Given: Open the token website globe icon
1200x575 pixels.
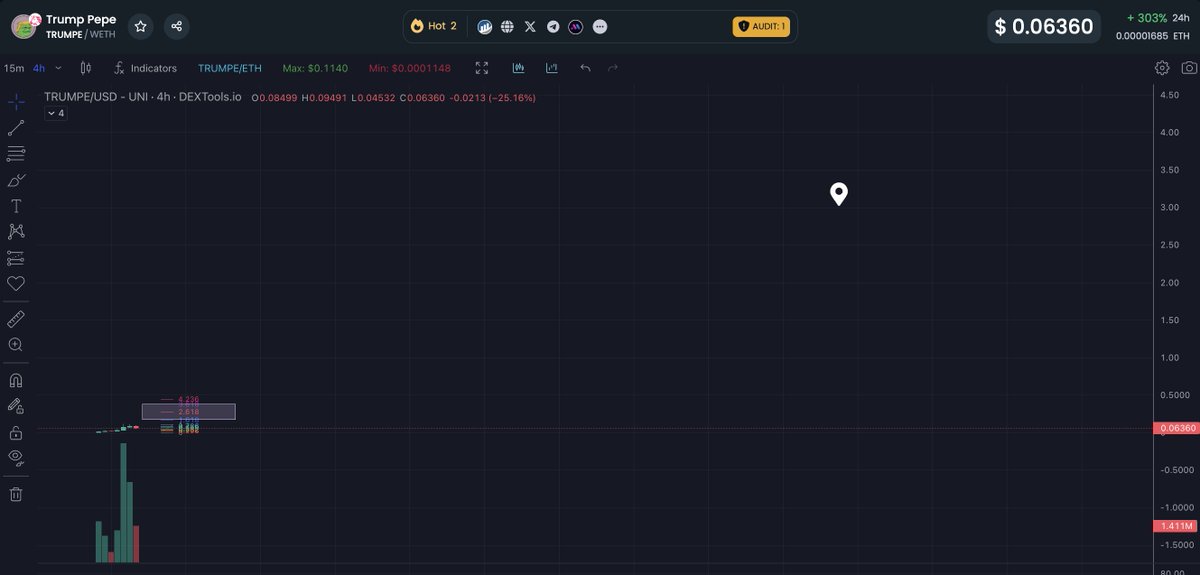Looking at the screenshot, I should pyautogui.click(x=508, y=26).
